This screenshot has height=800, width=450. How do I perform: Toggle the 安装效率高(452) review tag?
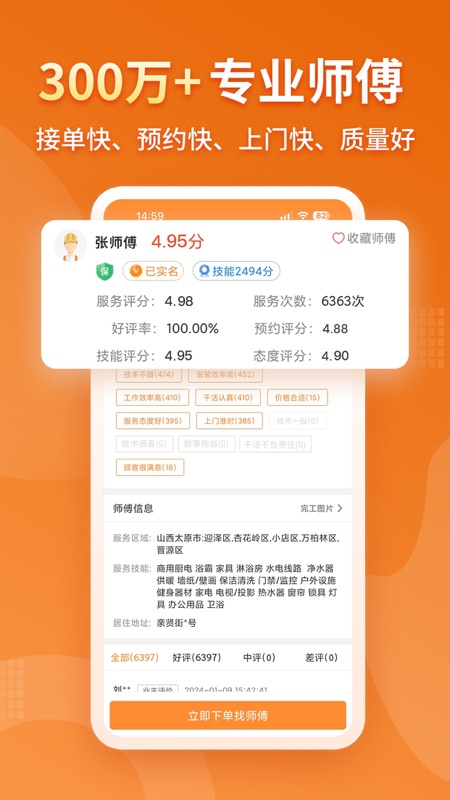click(x=226, y=375)
